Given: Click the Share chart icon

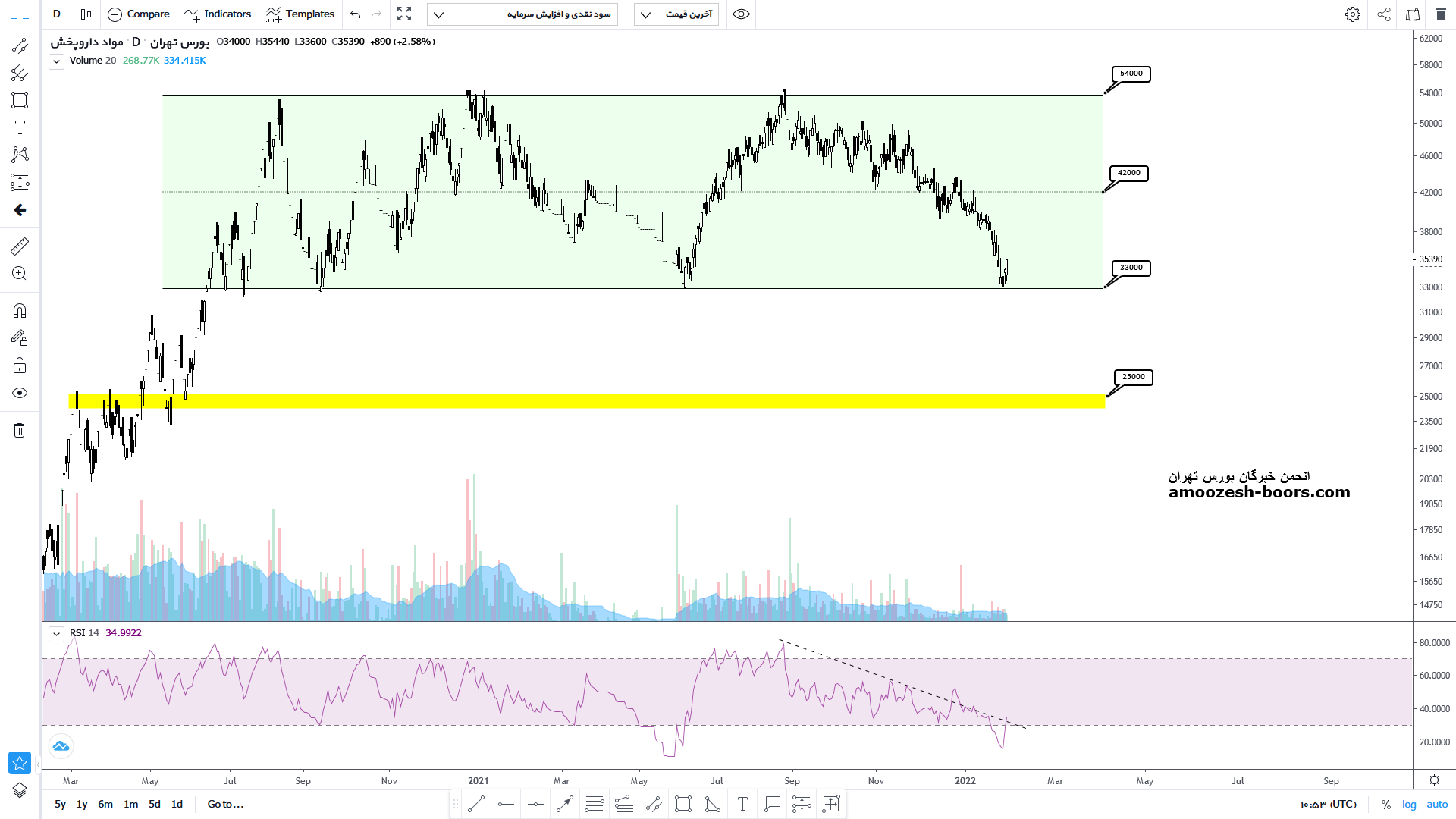Looking at the screenshot, I should pos(1383,14).
